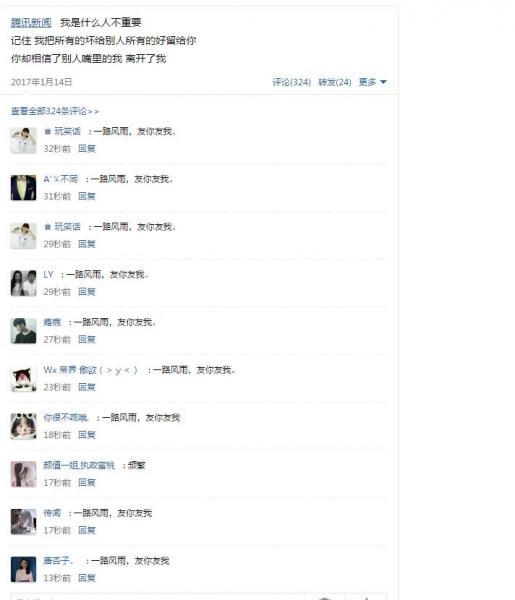Open avatar of first 玩笑话 commenter
Screen dimensions: 515x600
pyautogui.click(x=23, y=140)
